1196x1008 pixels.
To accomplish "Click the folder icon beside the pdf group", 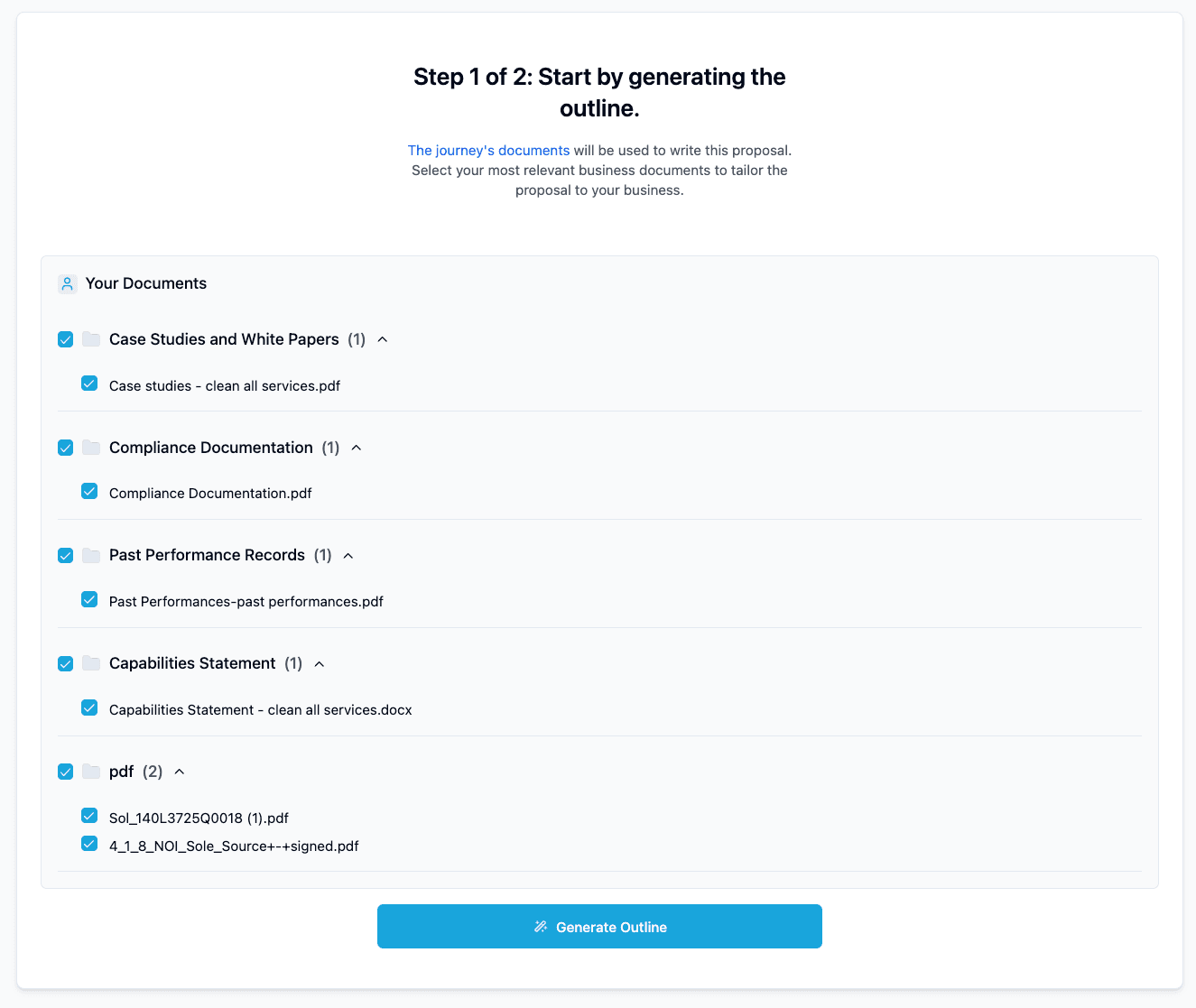I will 90,772.
